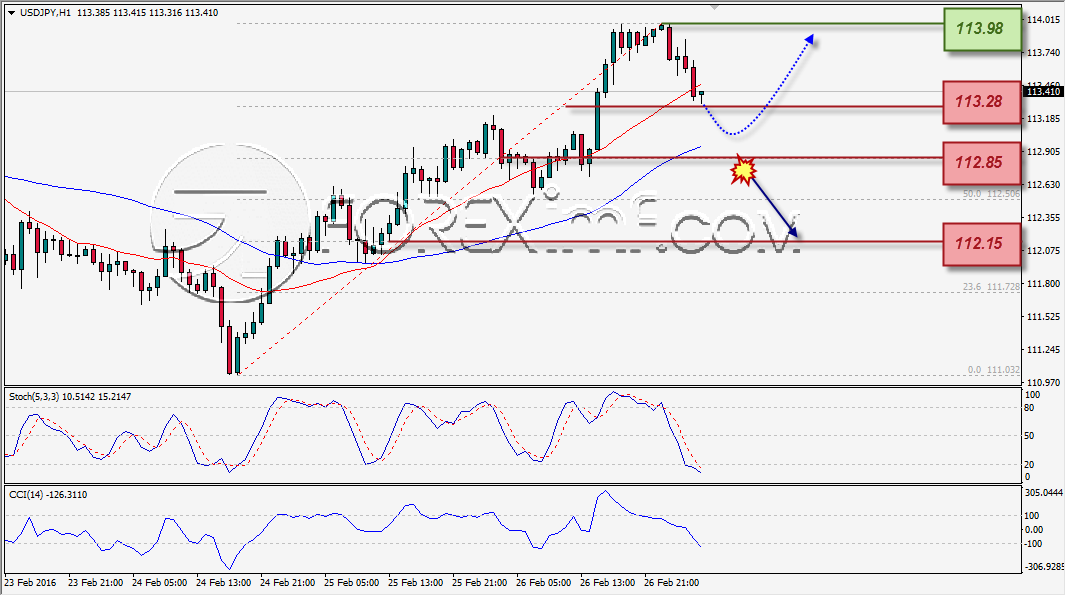Click the 26 Feb 13:00 time label

pos(607,582)
